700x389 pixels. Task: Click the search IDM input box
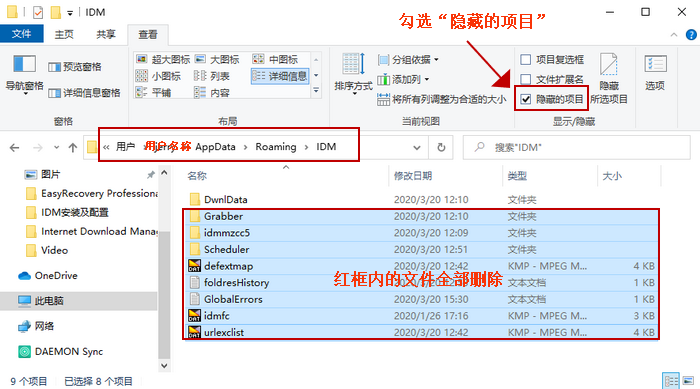point(577,147)
